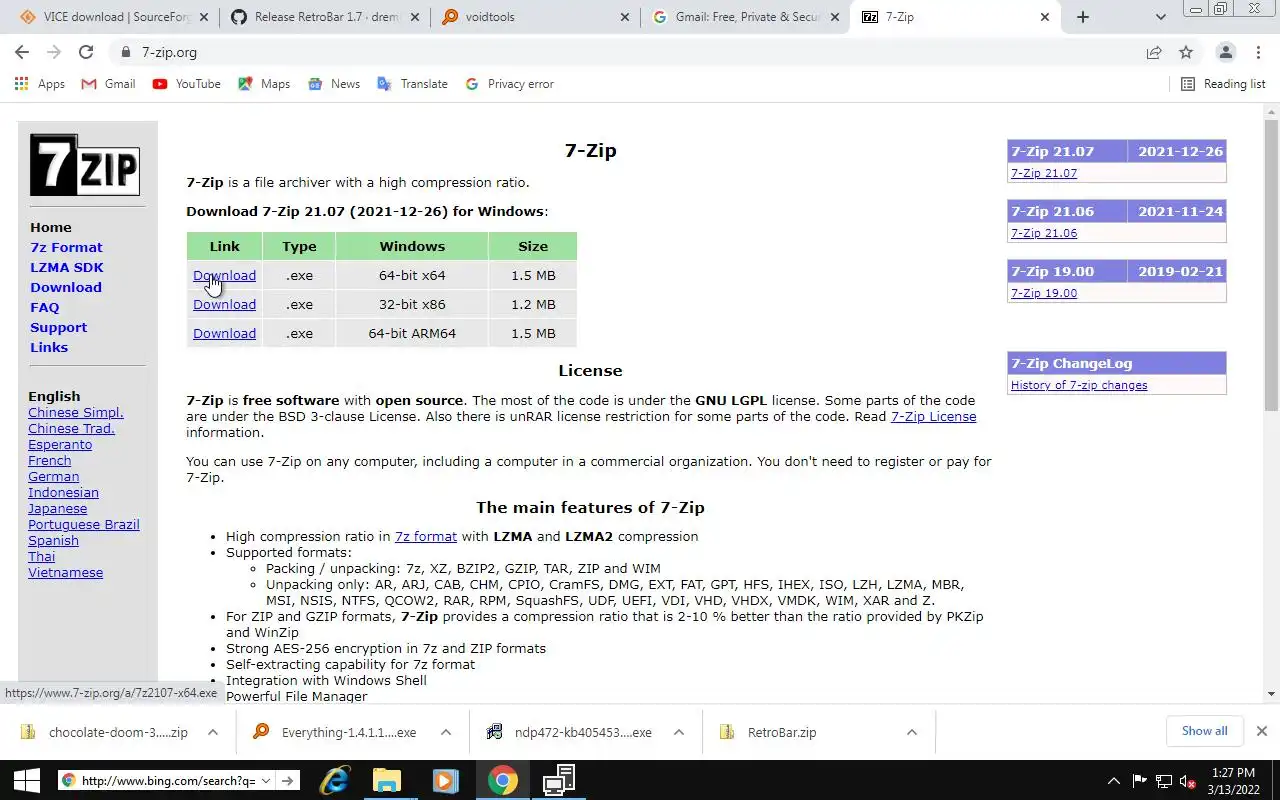The width and height of the screenshot is (1280, 800).
Task: Click the 7-Zip logo image
Action: pos(84,165)
